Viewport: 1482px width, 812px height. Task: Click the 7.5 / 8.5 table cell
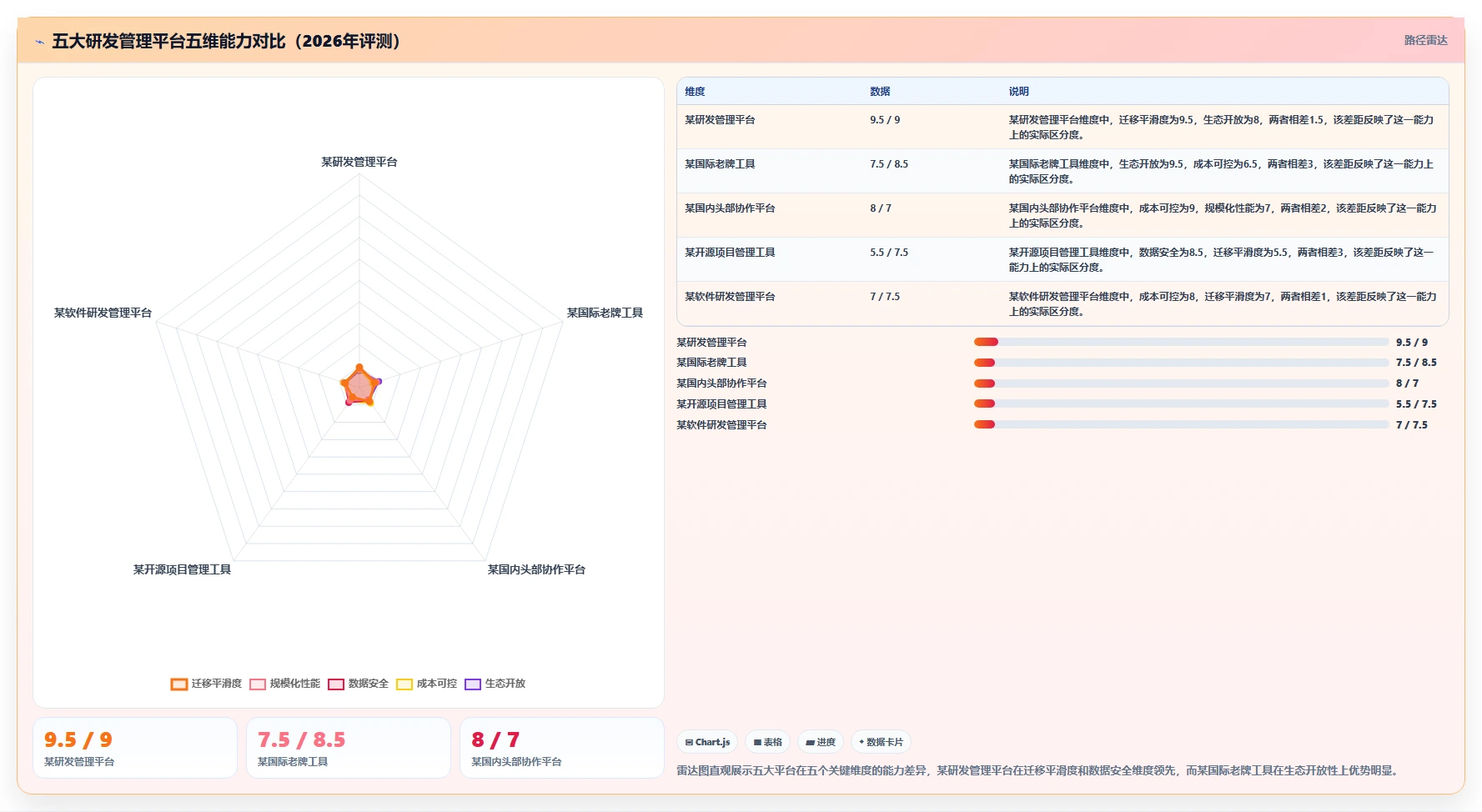tap(889, 164)
